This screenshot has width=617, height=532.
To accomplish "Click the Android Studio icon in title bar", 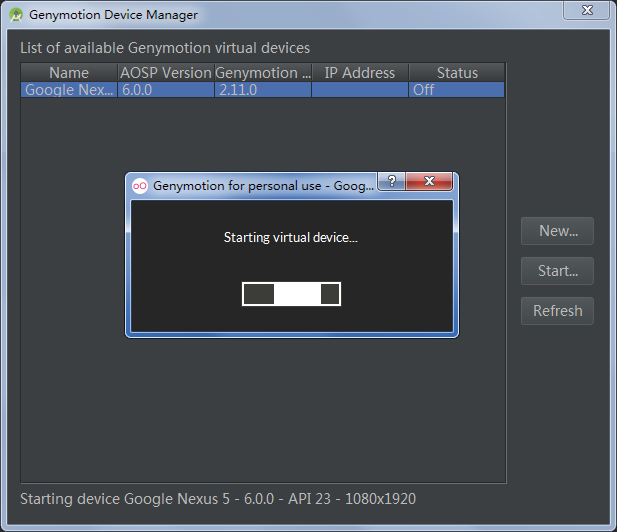I will point(16,15).
